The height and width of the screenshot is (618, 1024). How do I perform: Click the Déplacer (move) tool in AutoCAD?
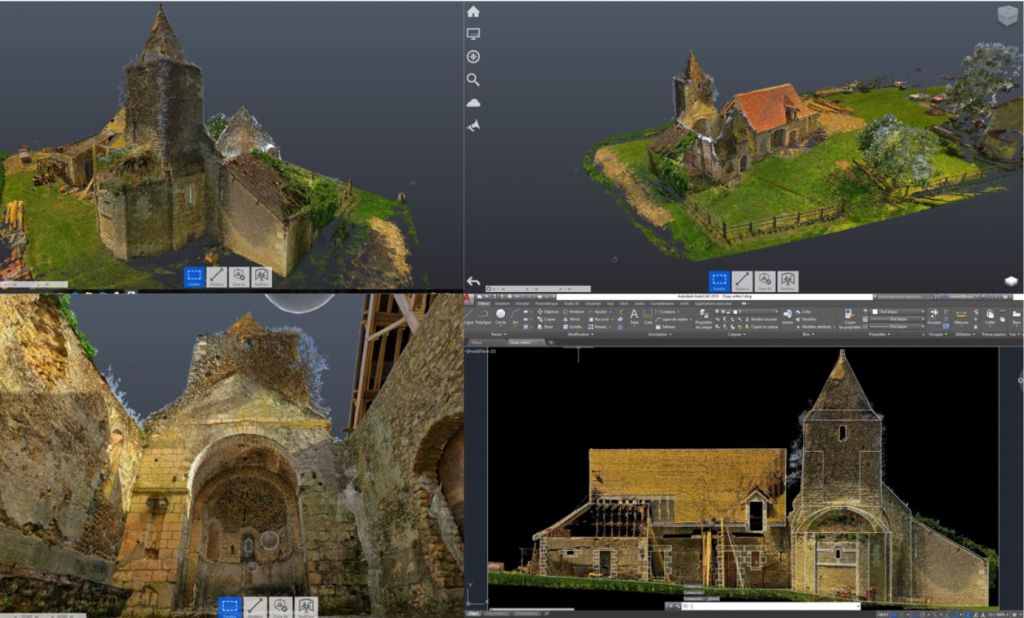[x=548, y=312]
